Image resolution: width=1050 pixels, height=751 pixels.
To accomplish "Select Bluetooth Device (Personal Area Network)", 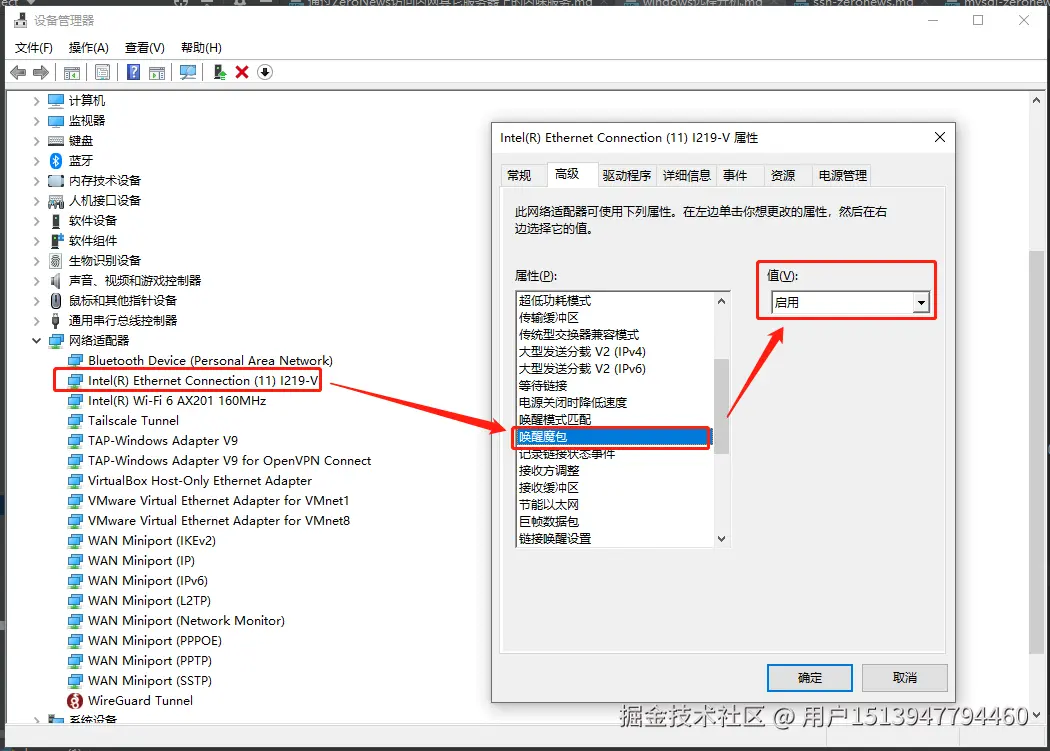I will [210, 360].
